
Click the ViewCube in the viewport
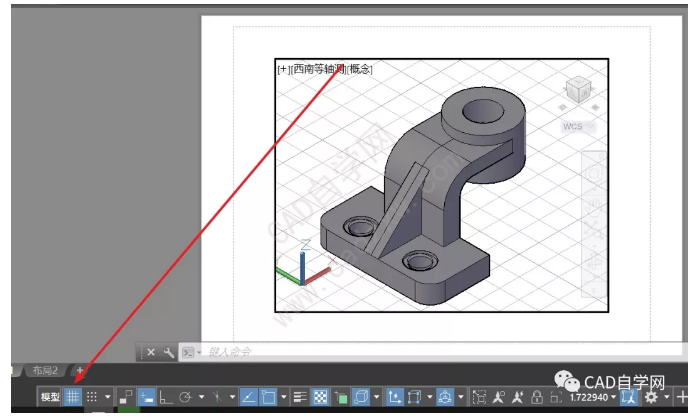tap(577, 90)
